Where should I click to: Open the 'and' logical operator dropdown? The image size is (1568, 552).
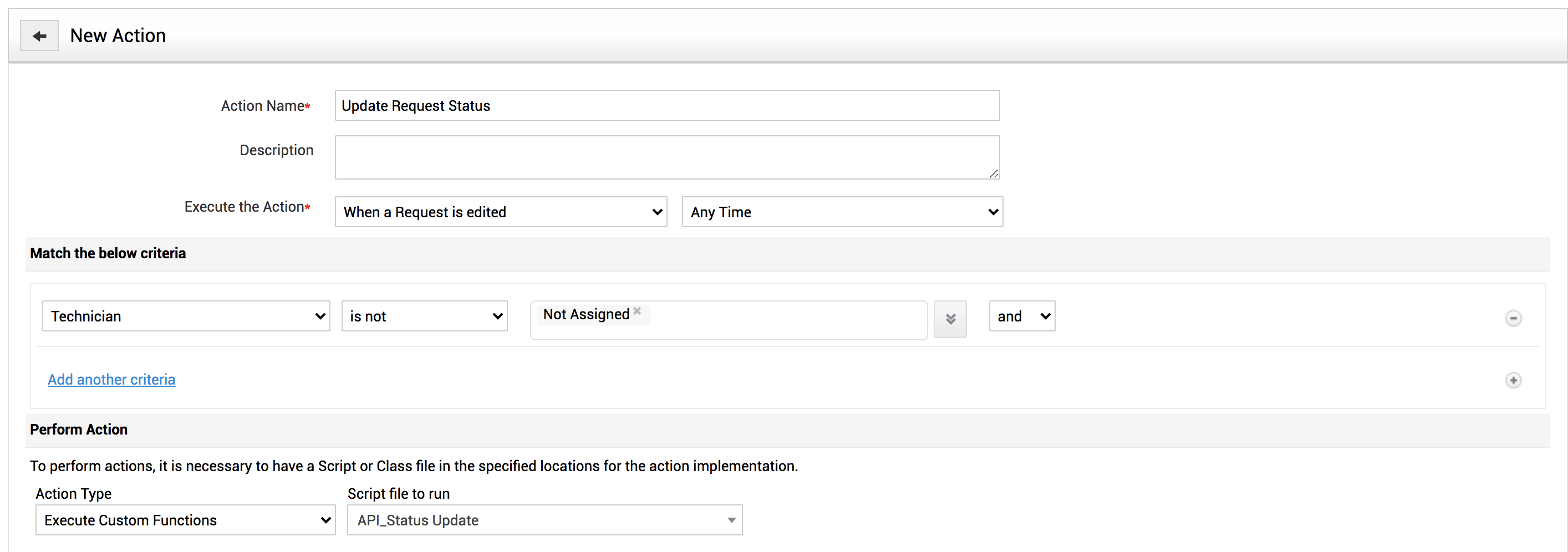coord(1021,316)
